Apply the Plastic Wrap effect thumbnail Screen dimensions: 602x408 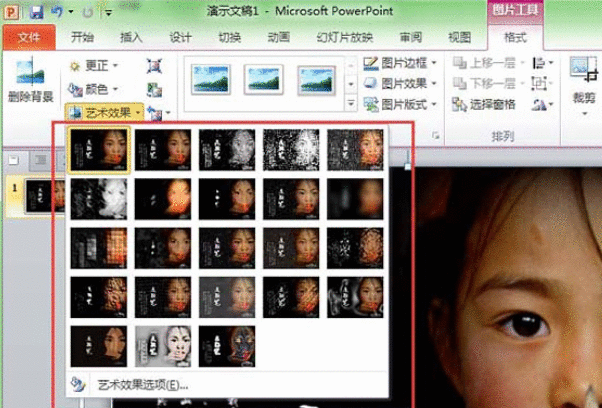click(355, 297)
